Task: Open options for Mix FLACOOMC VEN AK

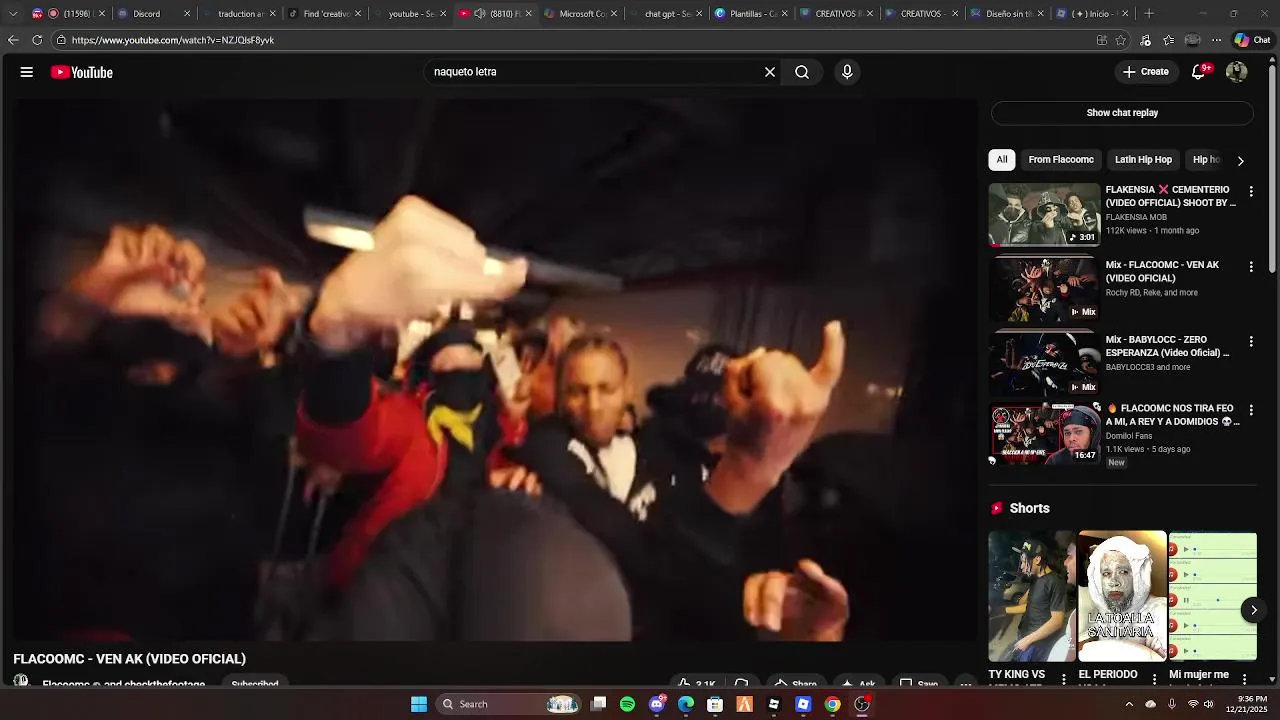Action: (x=1250, y=267)
